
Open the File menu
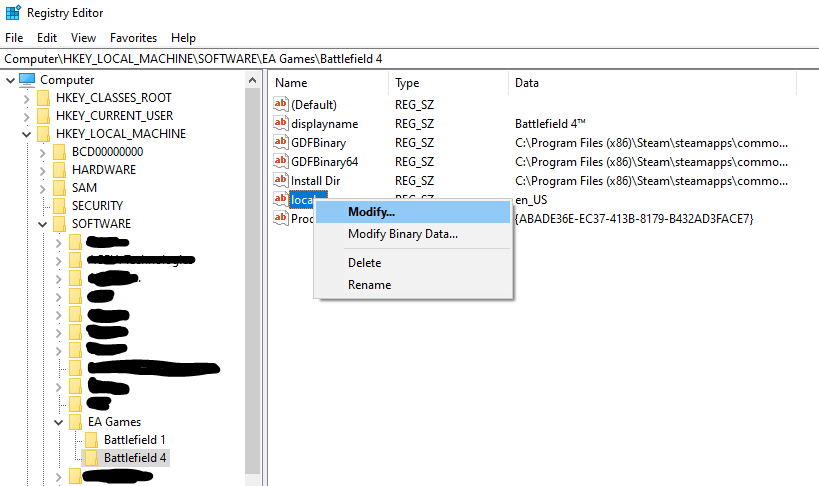pos(14,38)
